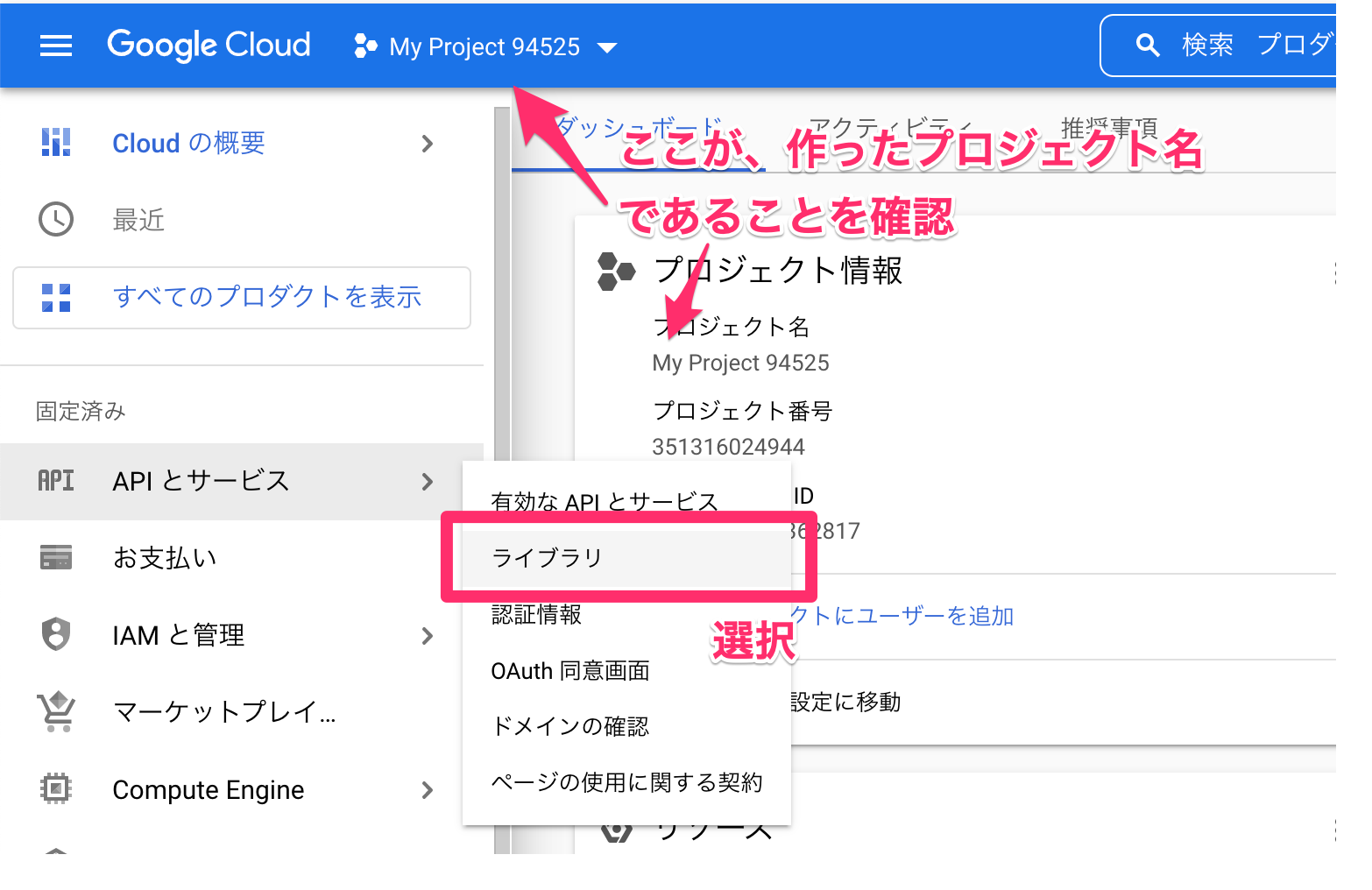Click the Google Cloud logo

[x=209, y=45]
